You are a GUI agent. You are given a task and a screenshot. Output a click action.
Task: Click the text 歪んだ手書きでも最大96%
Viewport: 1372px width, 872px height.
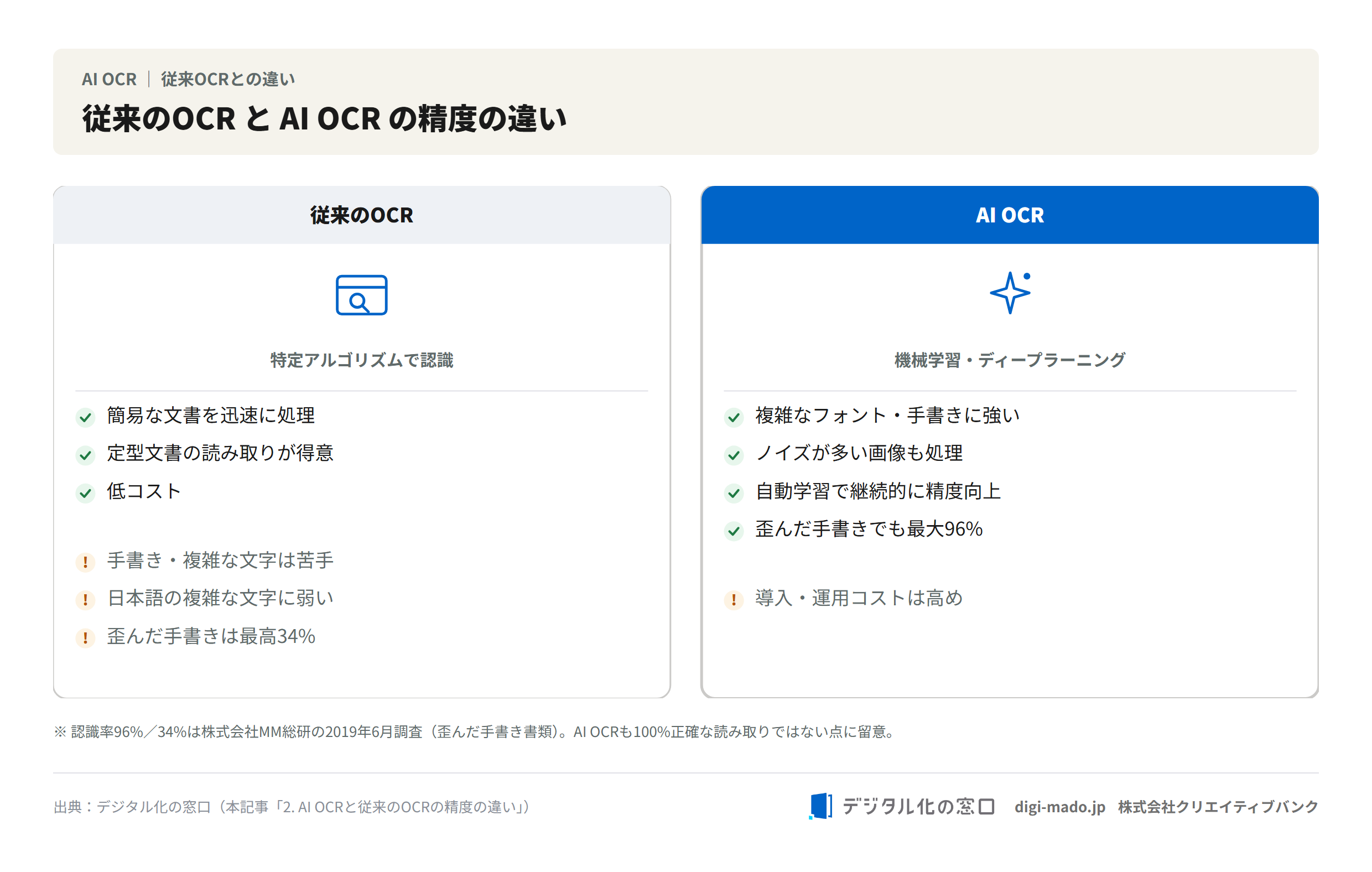[869, 528]
